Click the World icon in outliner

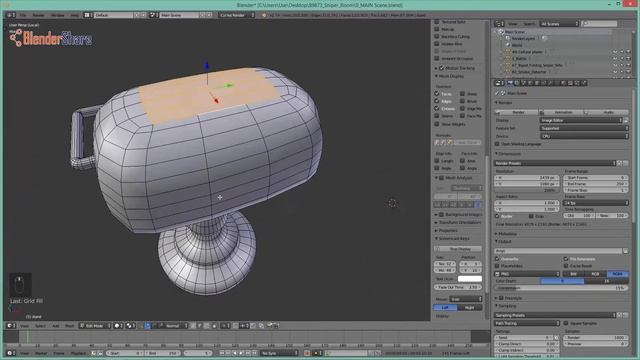click(508, 45)
